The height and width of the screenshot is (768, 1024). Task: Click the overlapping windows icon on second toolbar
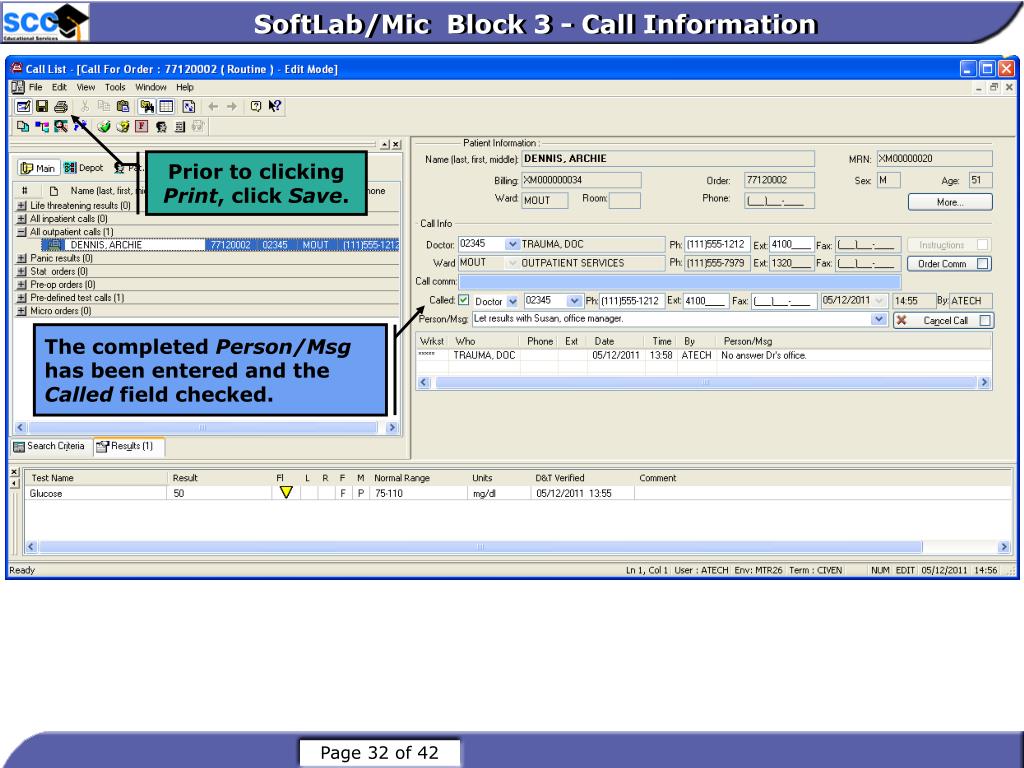point(23,126)
